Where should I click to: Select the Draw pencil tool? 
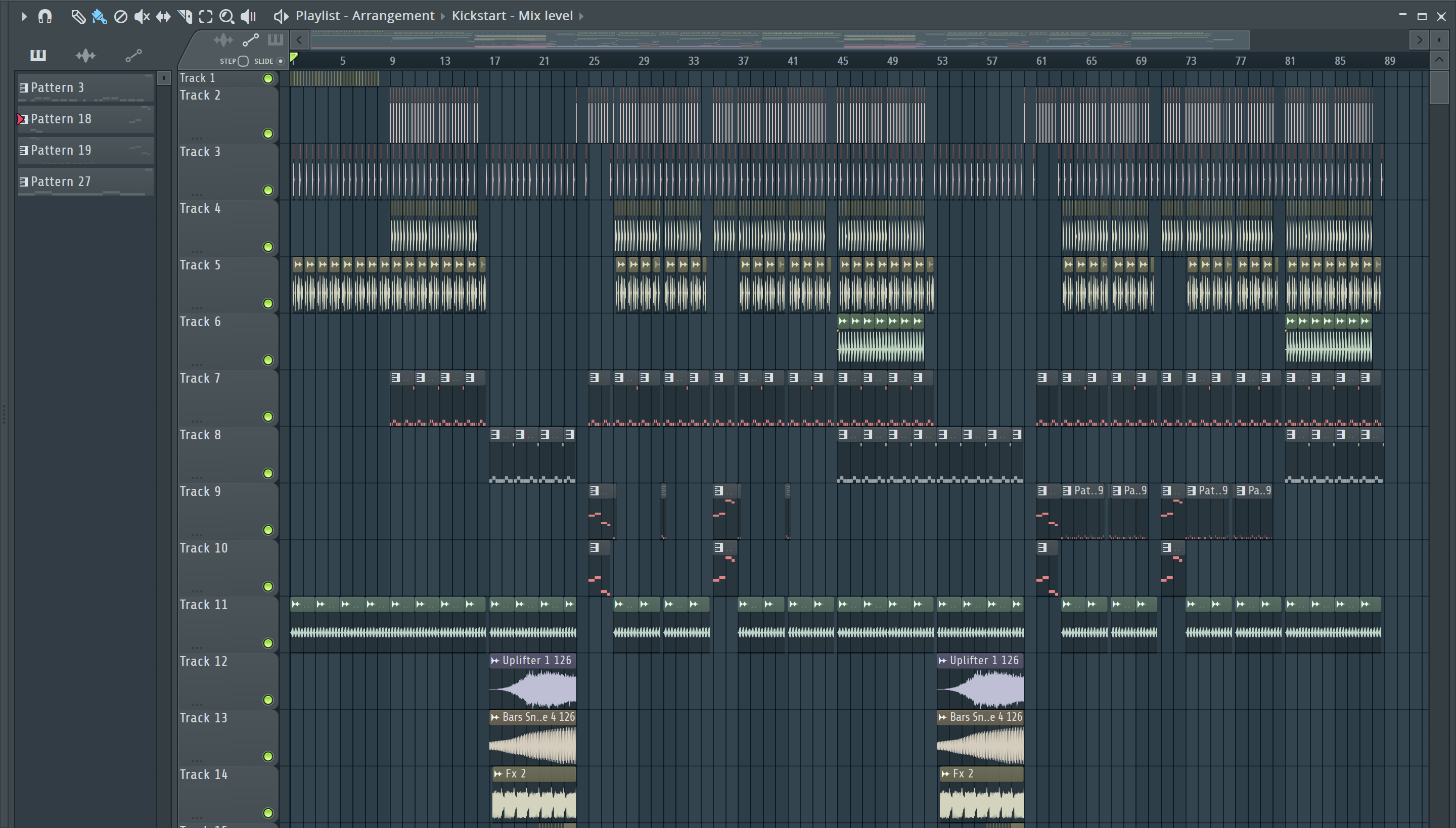(78, 17)
